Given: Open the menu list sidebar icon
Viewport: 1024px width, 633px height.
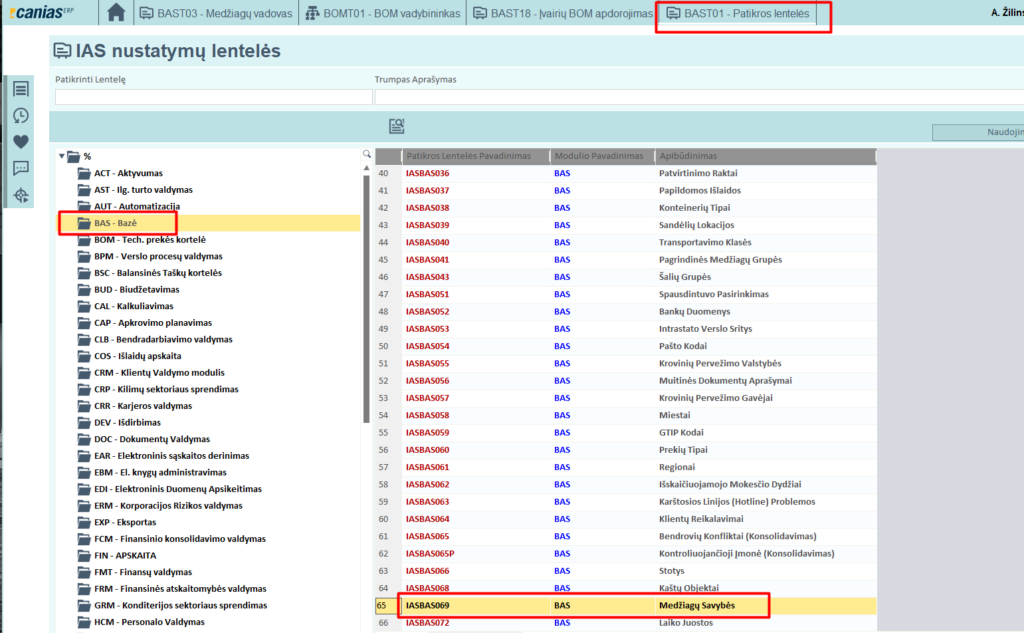Looking at the screenshot, I should (x=21, y=89).
